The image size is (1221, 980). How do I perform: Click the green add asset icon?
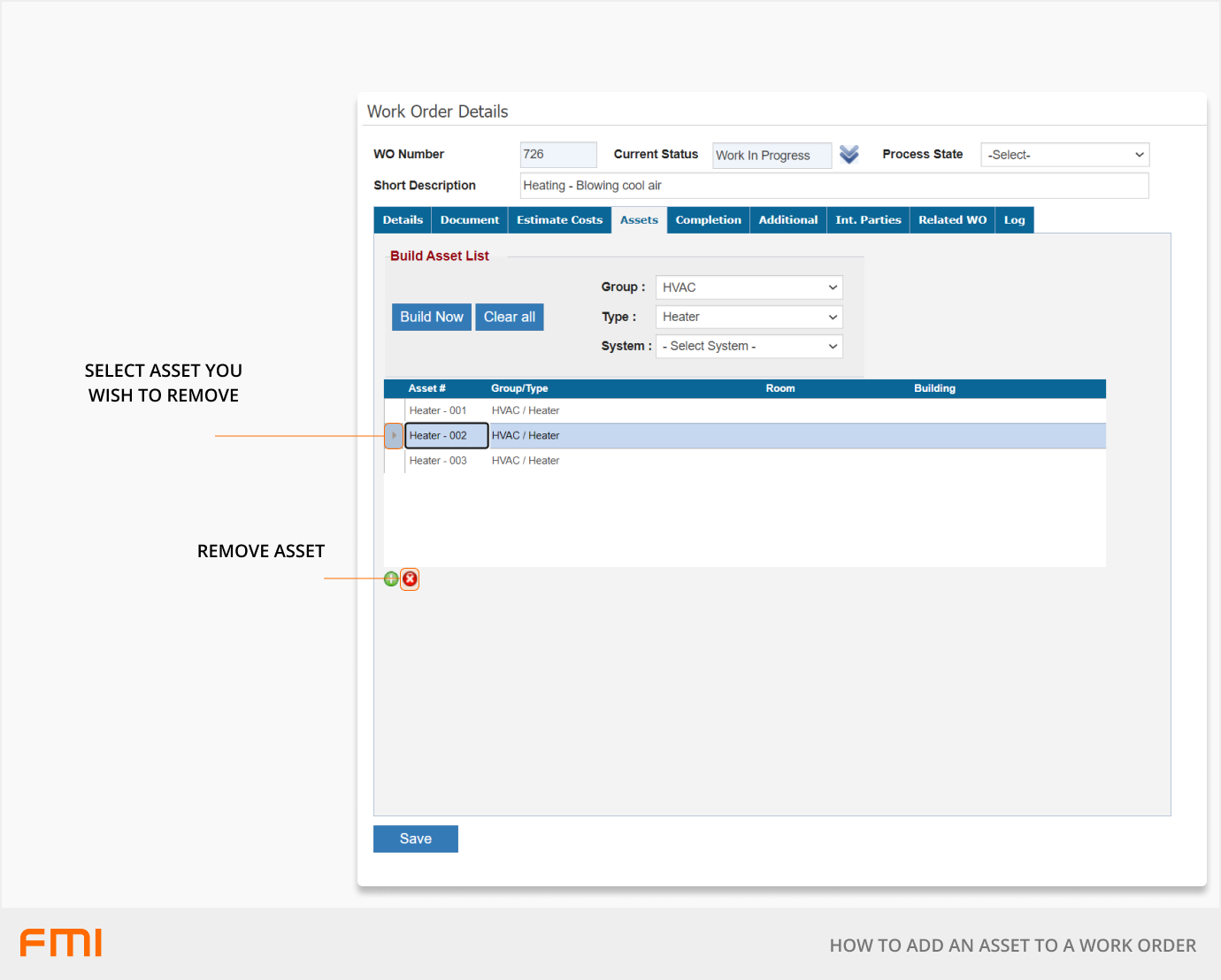click(391, 579)
